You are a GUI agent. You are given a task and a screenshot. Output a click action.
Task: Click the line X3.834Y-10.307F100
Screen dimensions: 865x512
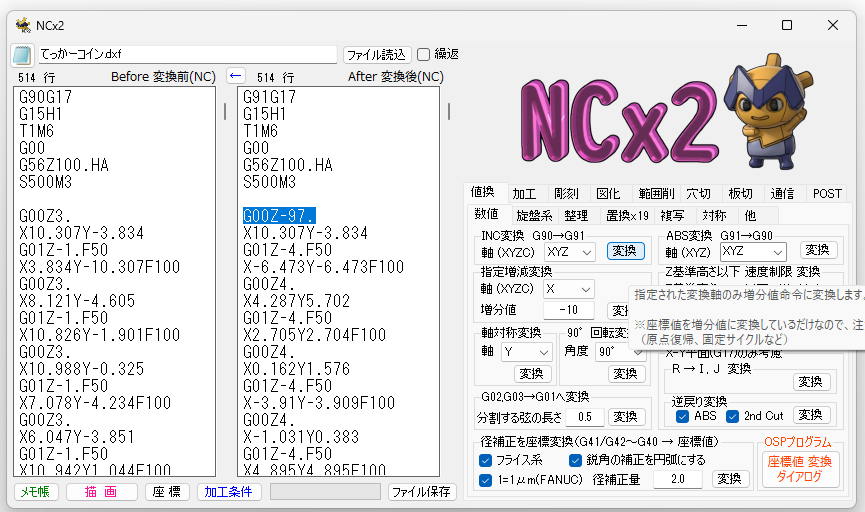tap(100, 267)
